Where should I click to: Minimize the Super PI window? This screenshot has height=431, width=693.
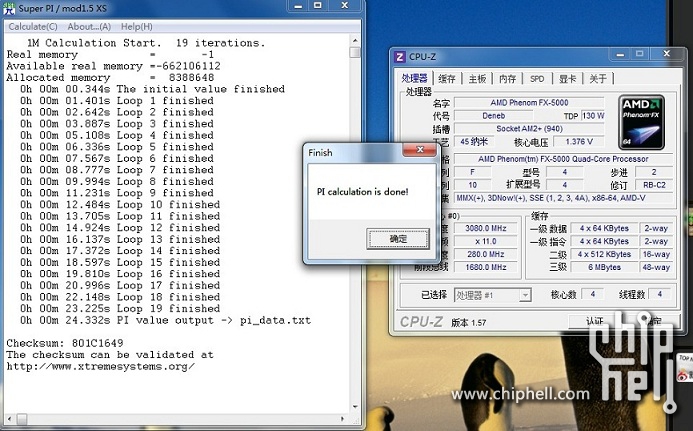298,6
